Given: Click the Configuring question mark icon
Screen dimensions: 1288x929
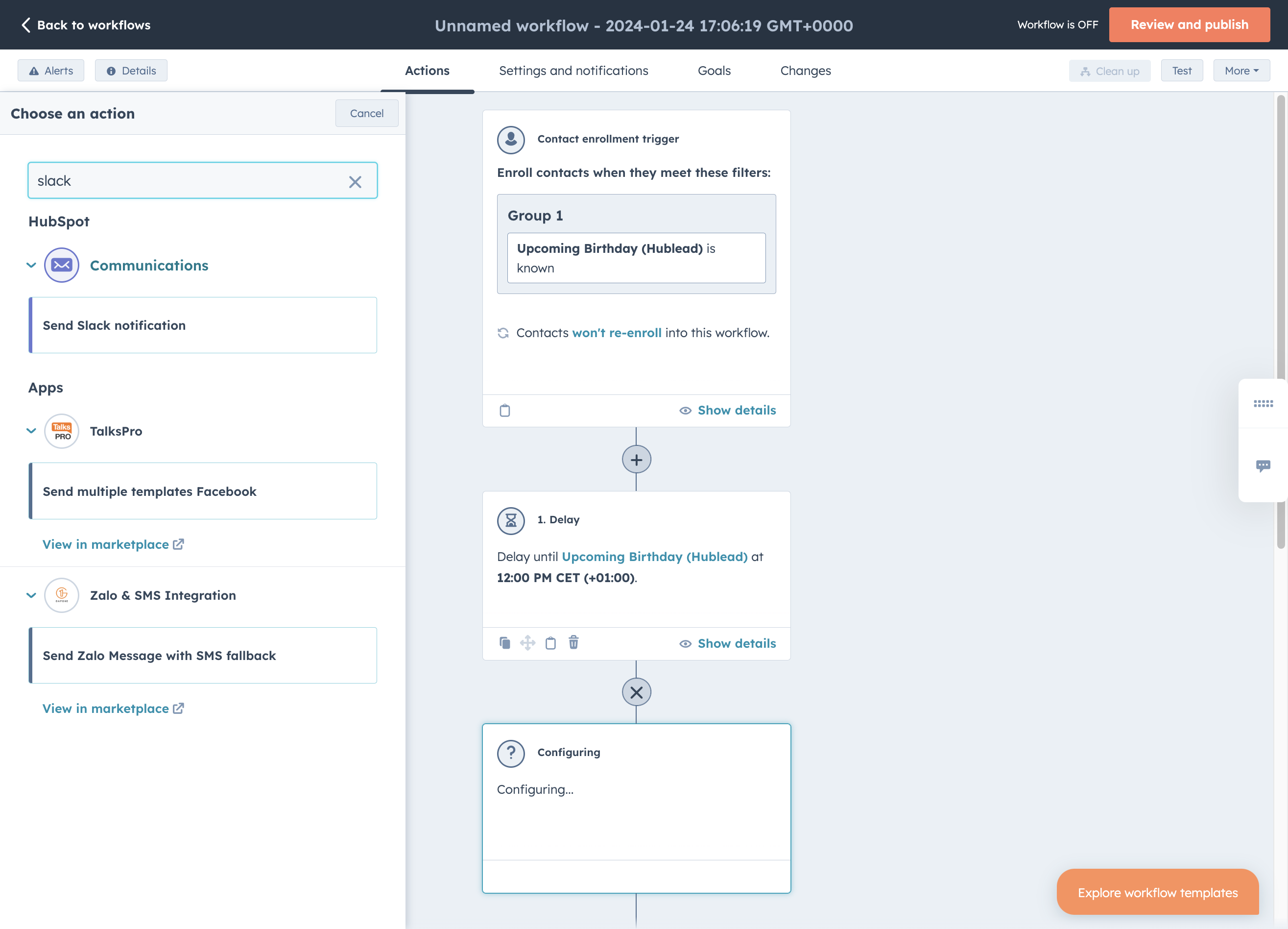Looking at the screenshot, I should (x=510, y=753).
